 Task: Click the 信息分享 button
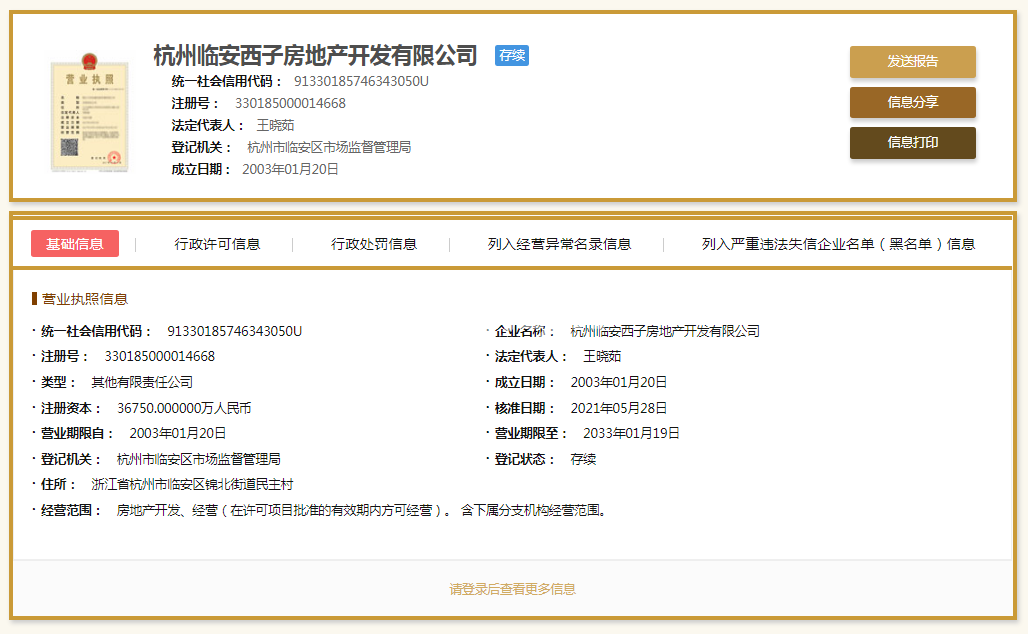click(x=913, y=102)
